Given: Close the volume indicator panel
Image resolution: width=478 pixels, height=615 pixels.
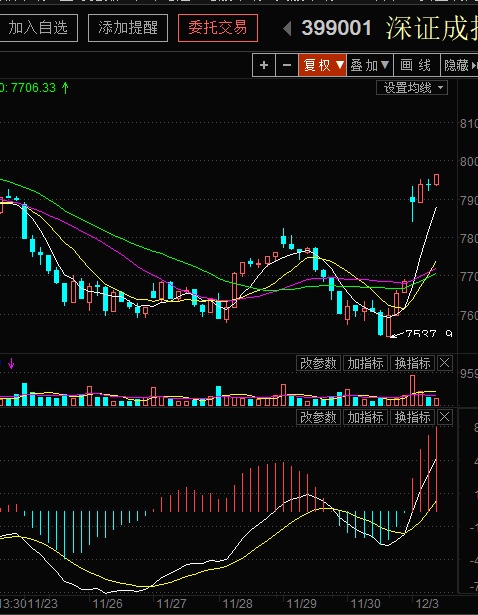Looking at the screenshot, I should (x=445, y=363).
